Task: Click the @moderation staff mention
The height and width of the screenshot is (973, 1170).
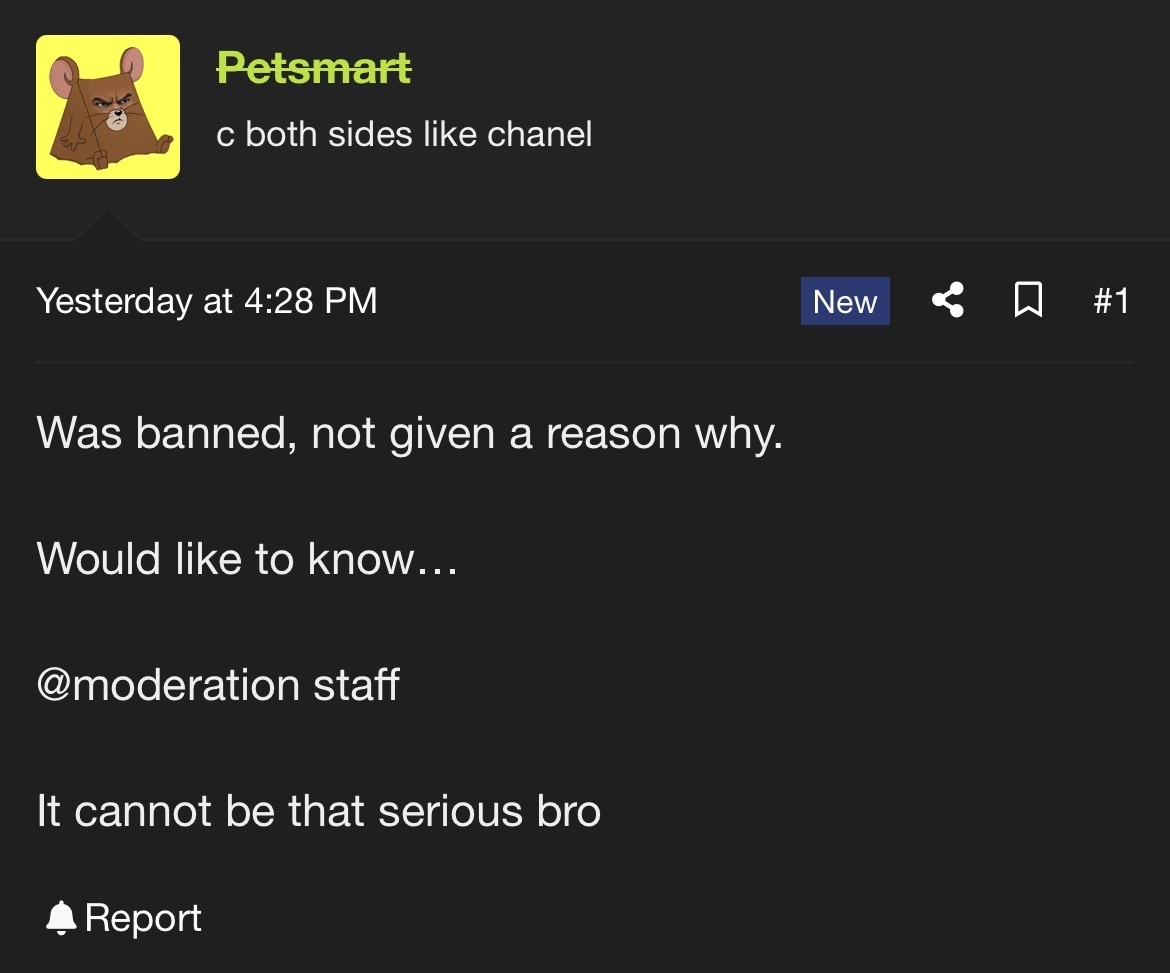Action: point(218,685)
